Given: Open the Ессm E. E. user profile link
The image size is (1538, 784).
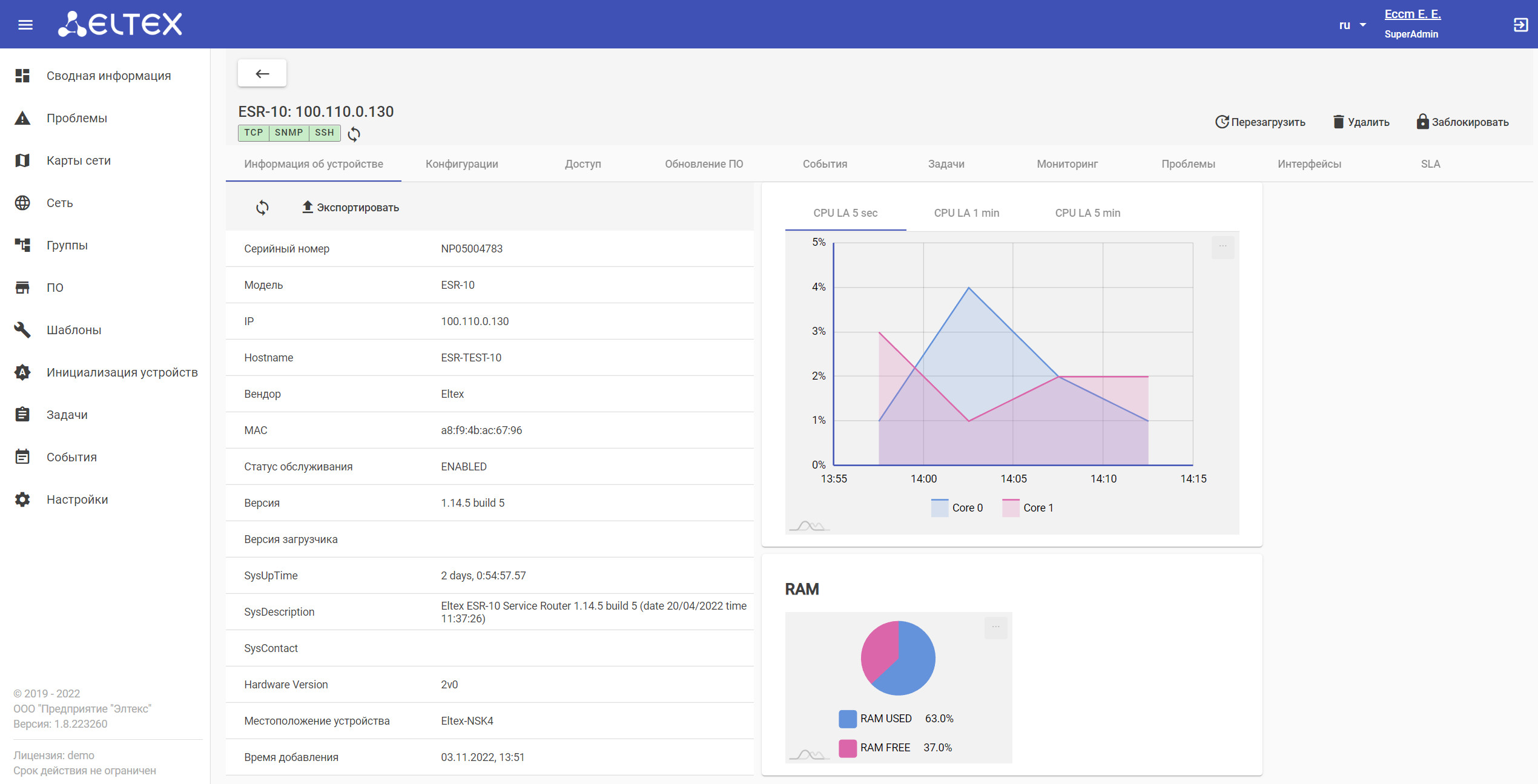Looking at the screenshot, I should (1413, 14).
